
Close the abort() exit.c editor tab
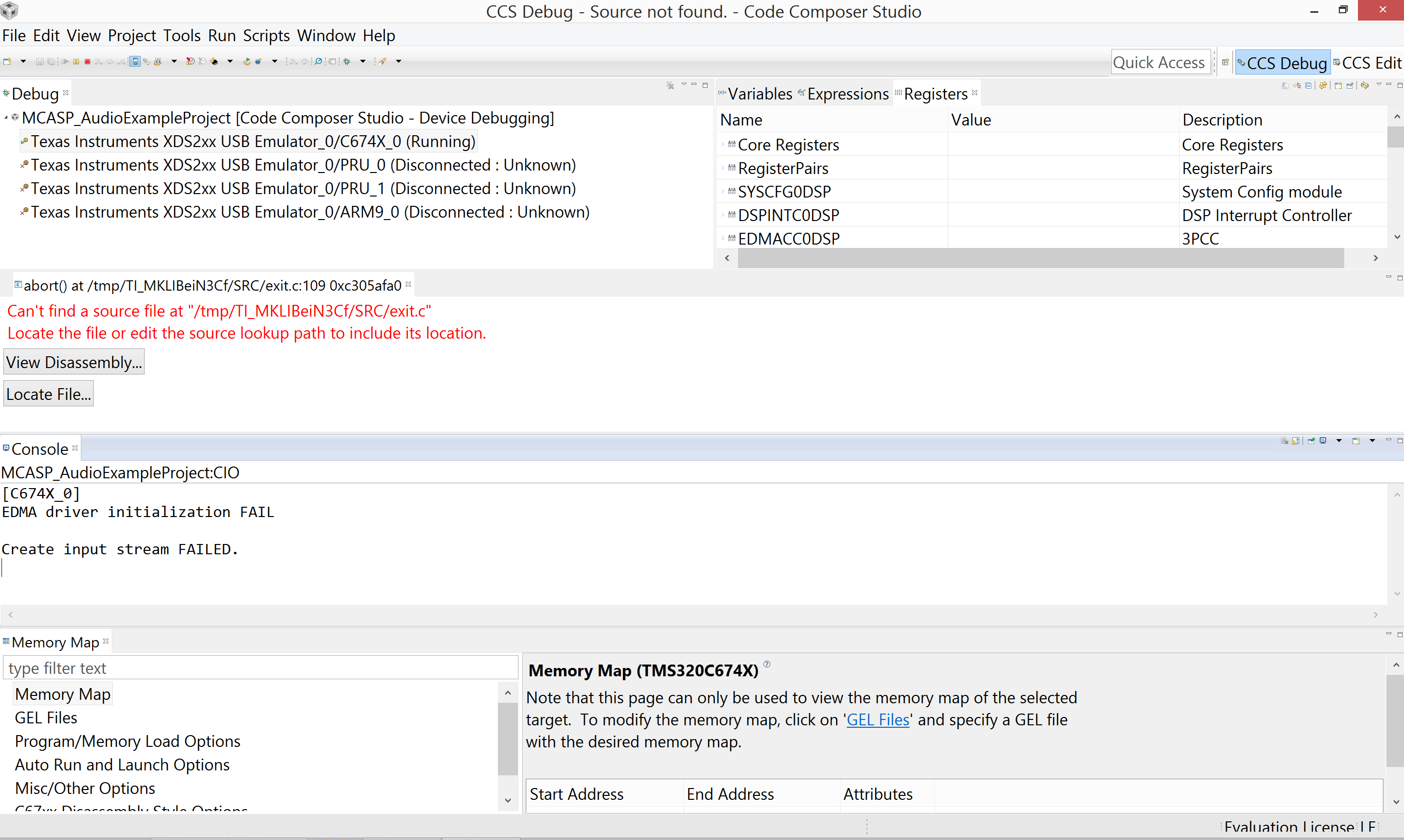tap(408, 284)
